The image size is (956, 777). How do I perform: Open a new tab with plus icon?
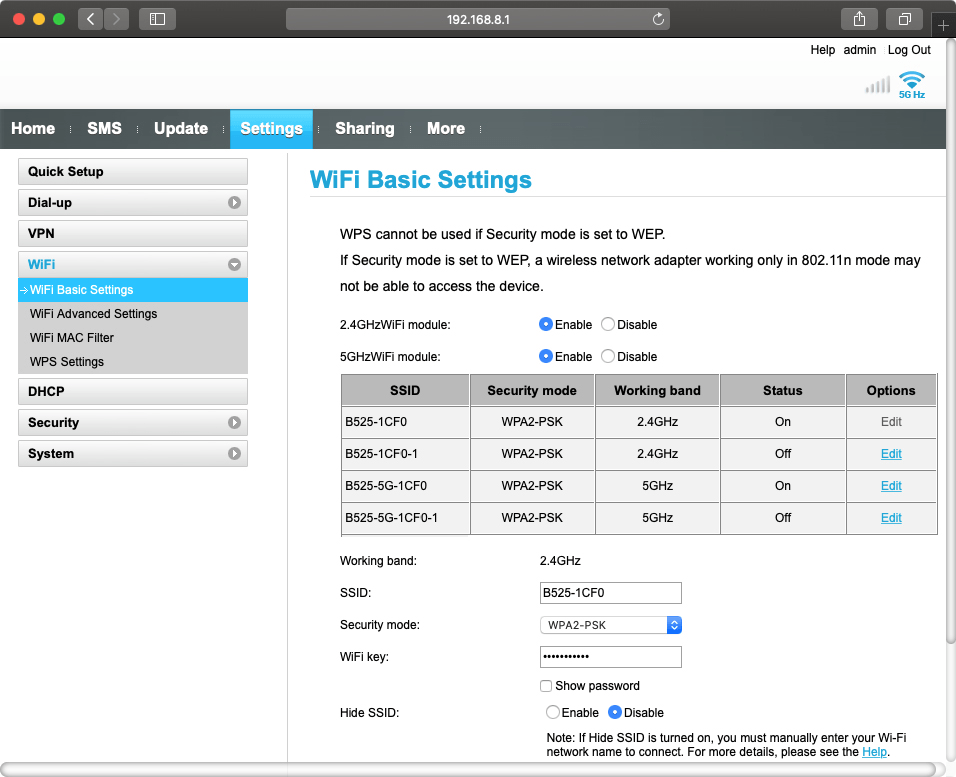click(943, 26)
